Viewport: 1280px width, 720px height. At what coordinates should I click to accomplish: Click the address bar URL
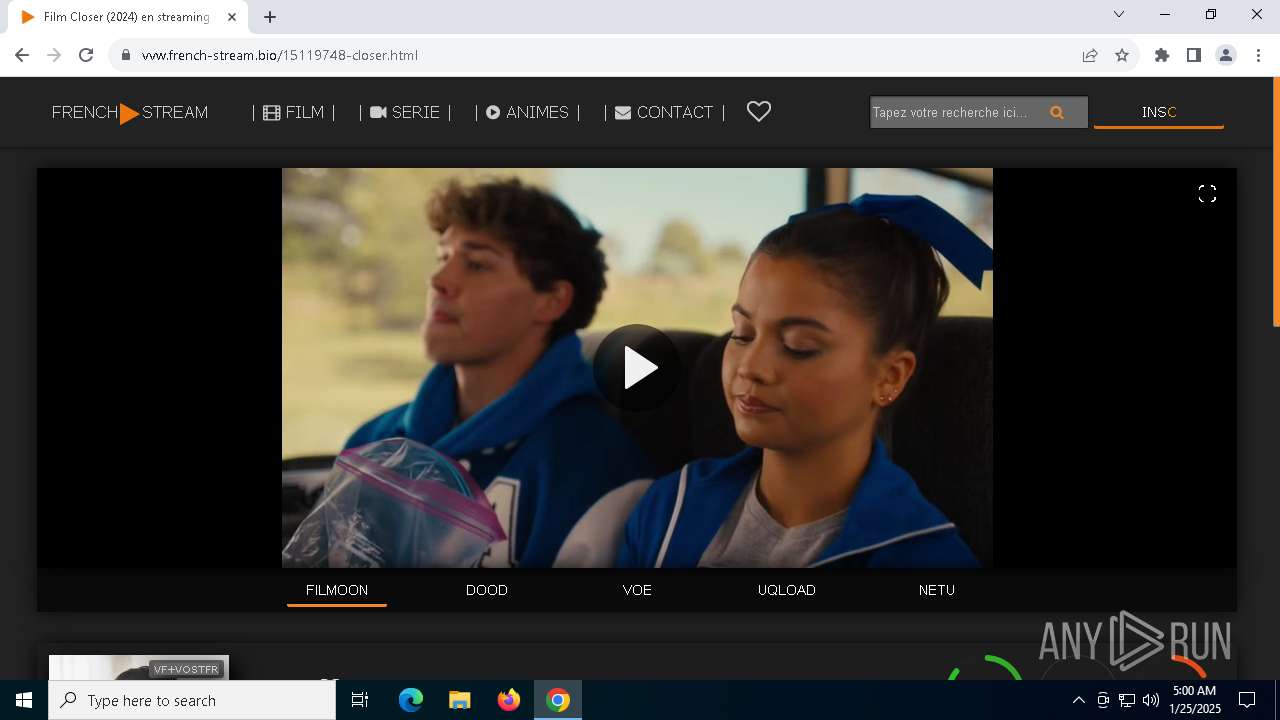(280, 55)
